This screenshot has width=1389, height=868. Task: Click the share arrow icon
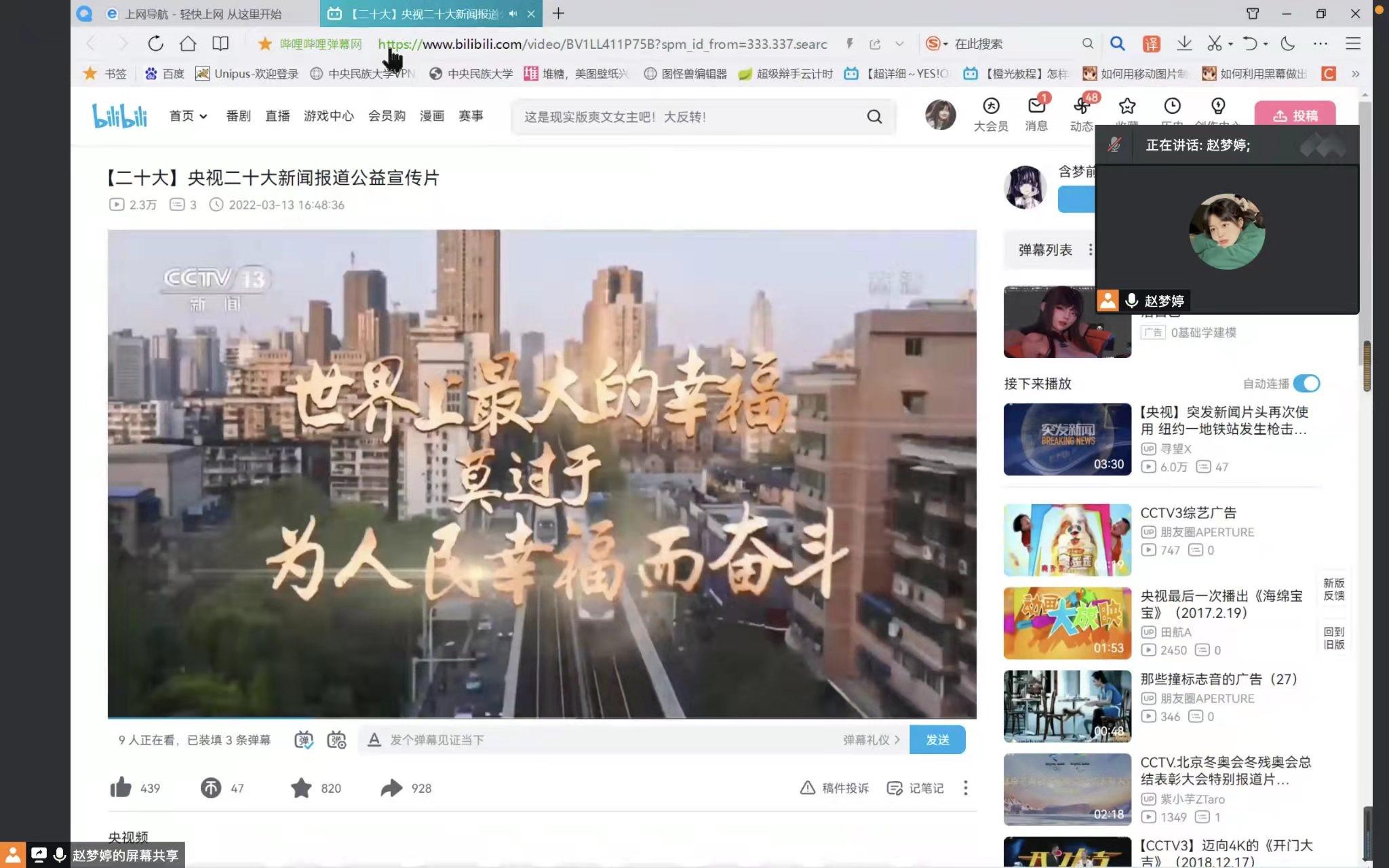[391, 787]
